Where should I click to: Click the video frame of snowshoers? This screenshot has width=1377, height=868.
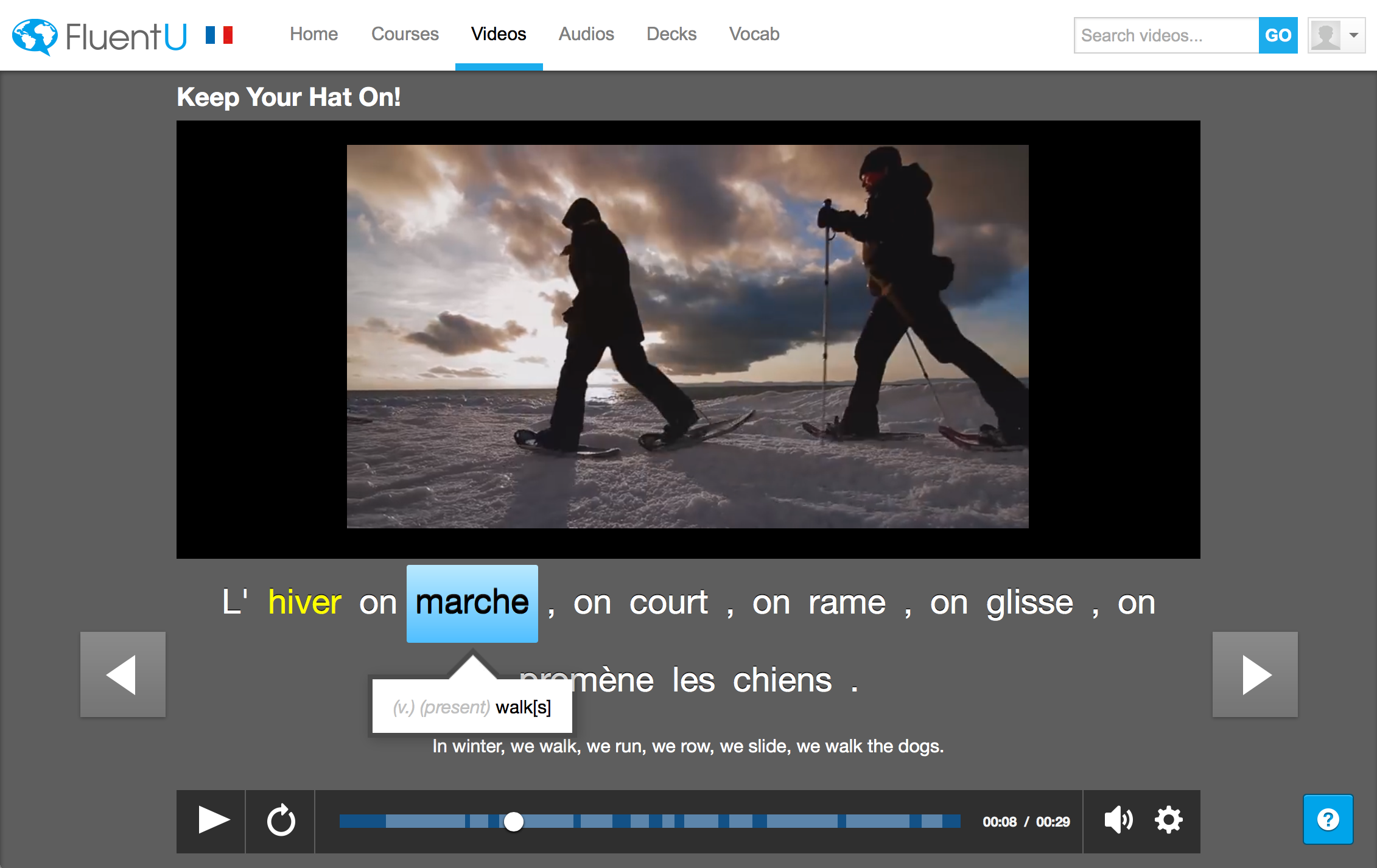pyautogui.click(x=688, y=336)
